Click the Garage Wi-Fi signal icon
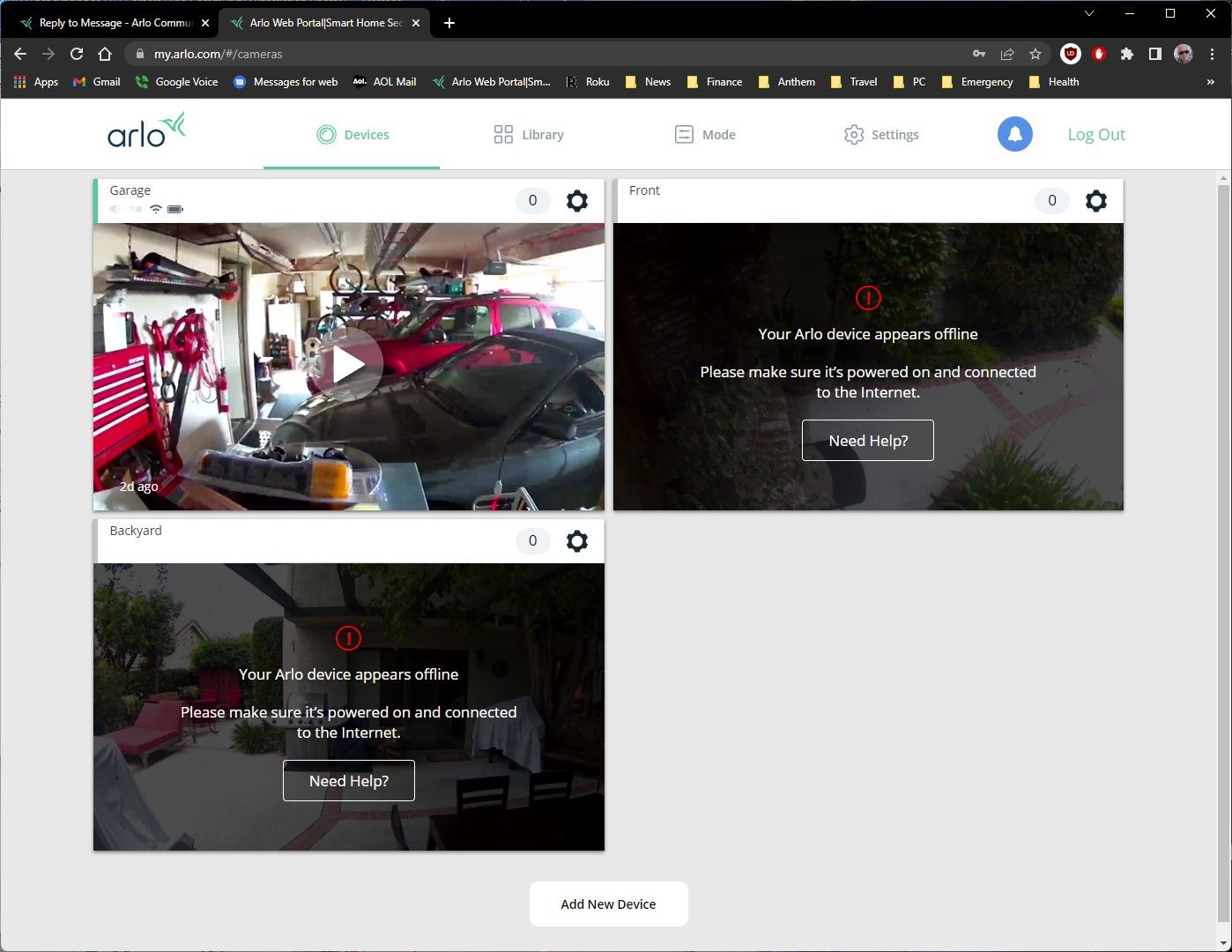This screenshot has width=1232, height=952. coord(156,209)
